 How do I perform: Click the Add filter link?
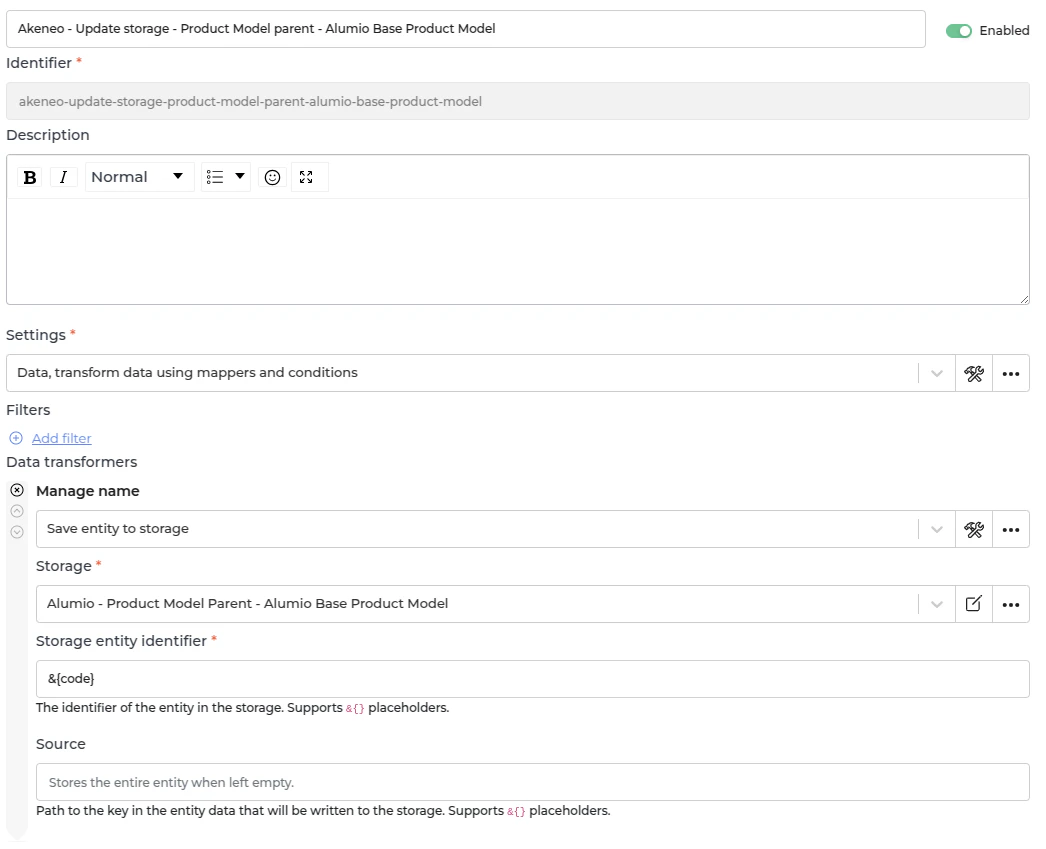[61, 438]
